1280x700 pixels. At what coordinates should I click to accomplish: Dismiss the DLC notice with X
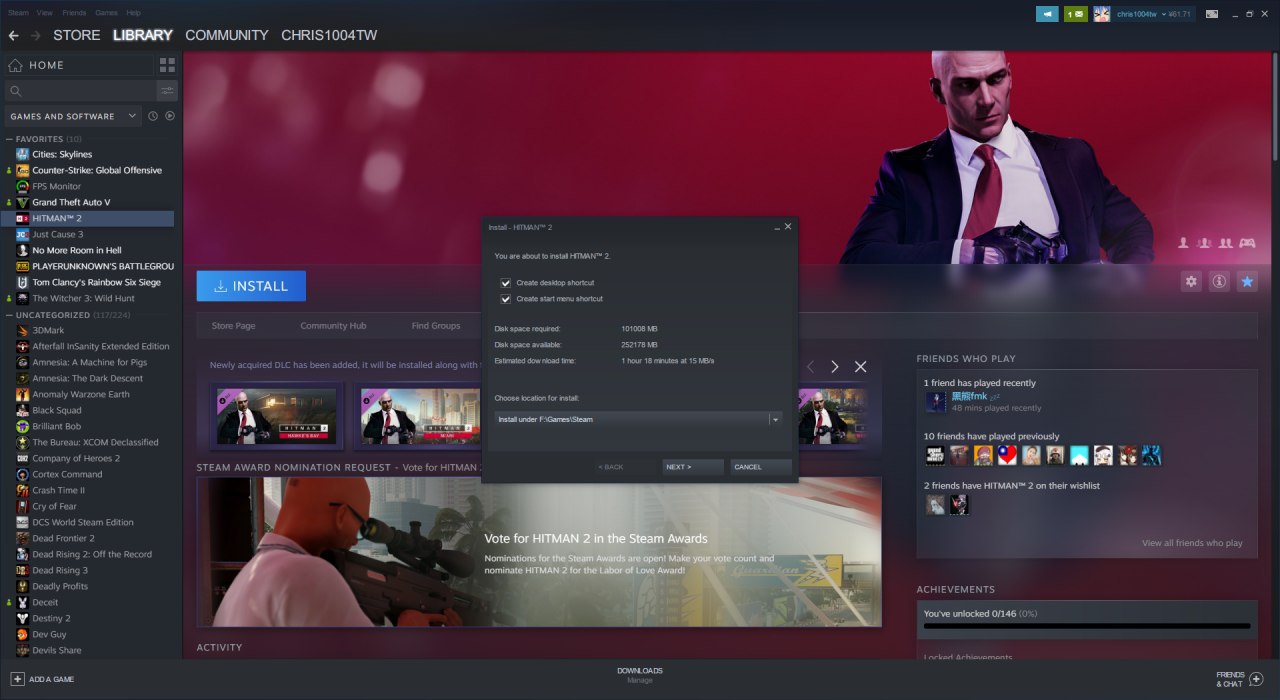click(x=860, y=367)
